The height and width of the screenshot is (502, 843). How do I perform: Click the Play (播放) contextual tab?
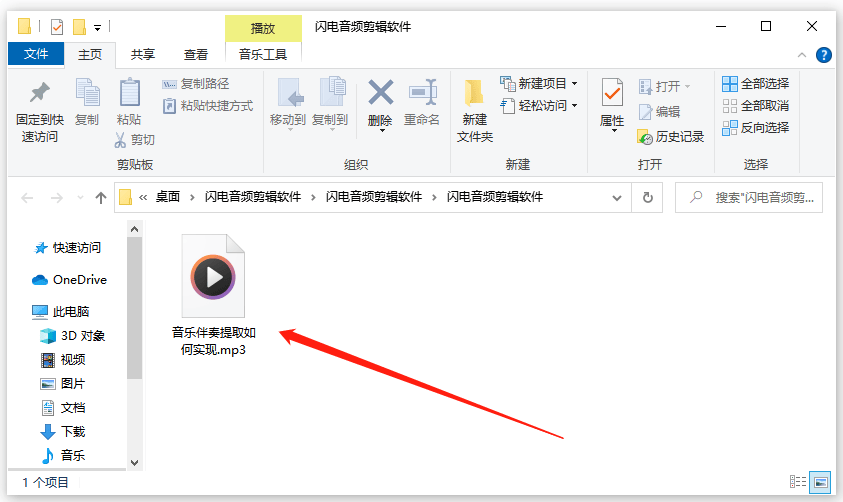[263, 28]
